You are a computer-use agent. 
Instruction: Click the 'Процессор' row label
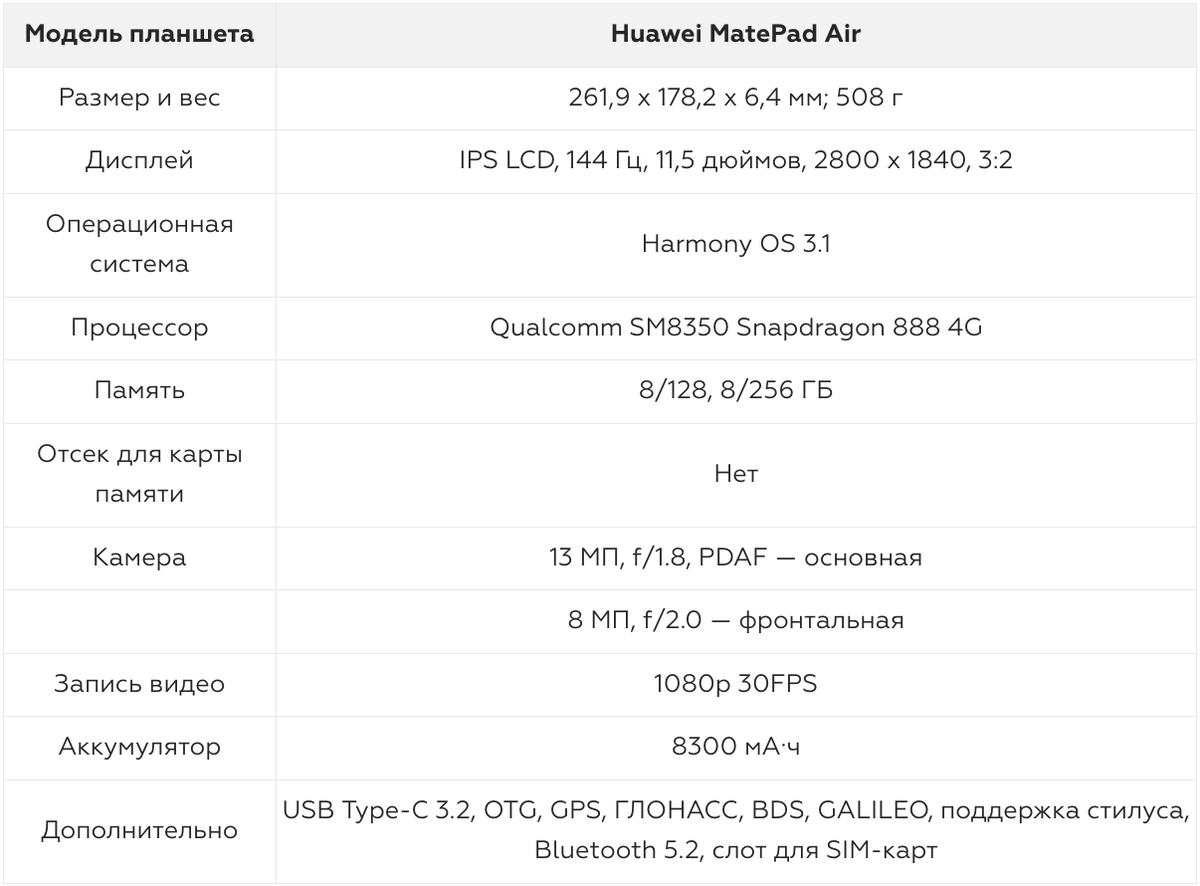[139, 328]
